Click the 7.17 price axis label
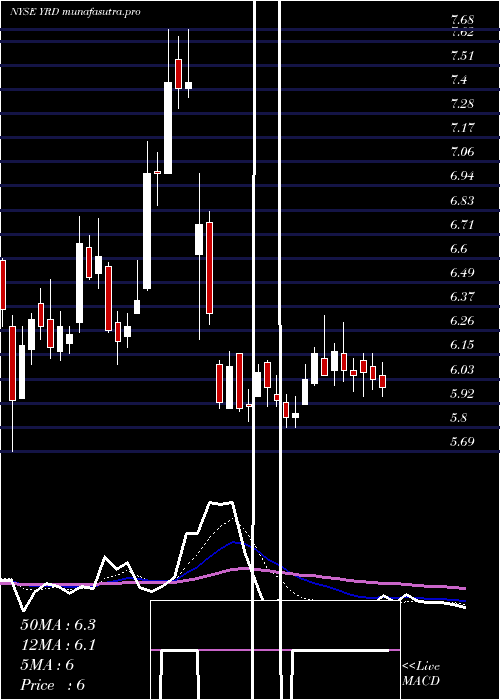The height and width of the screenshot is (700, 500). point(462,128)
